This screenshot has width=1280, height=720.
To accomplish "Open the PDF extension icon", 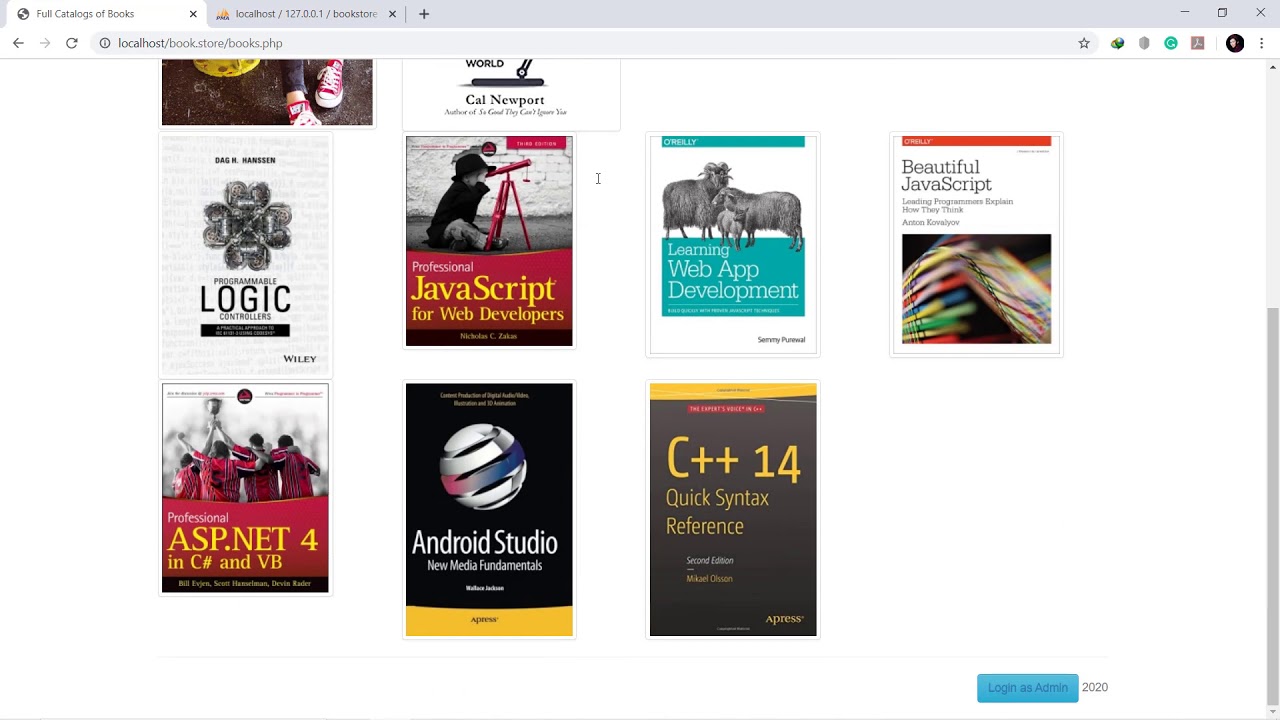I will point(1197,43).
